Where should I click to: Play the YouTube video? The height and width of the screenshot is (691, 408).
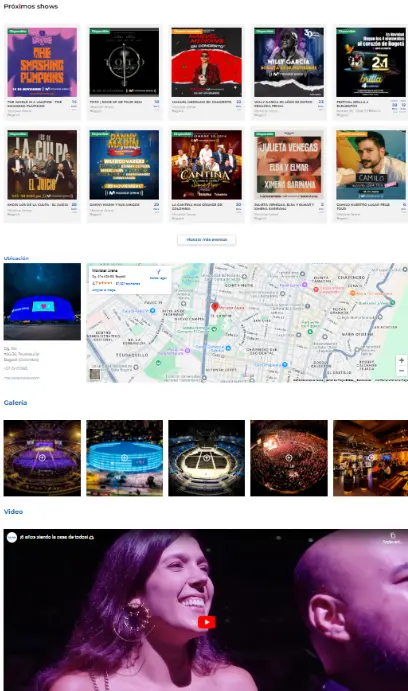(x=206, y=622)
